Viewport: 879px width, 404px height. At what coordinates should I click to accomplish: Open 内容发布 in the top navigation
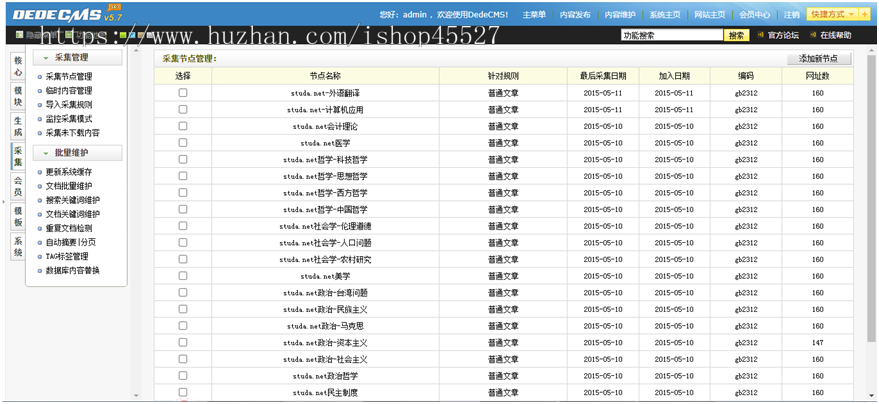tap(575, 15)
